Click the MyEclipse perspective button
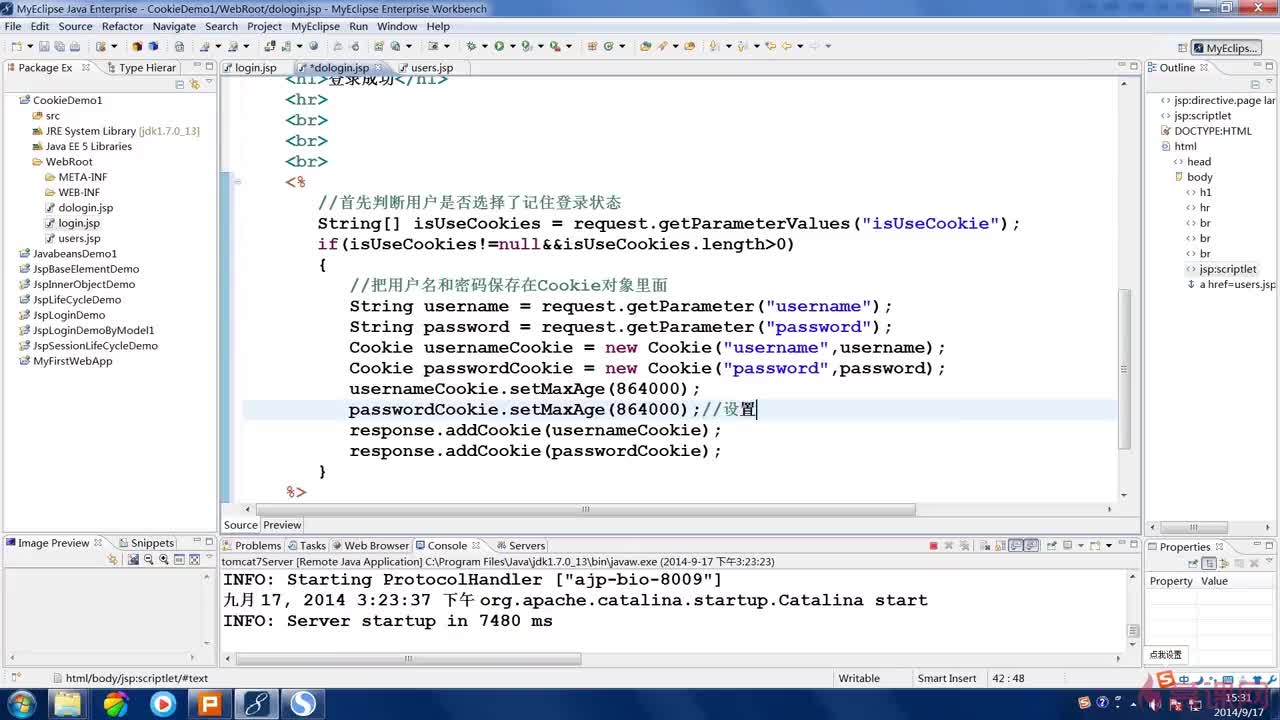This screenshot has height=720, width=1280. coord(1226,48)
